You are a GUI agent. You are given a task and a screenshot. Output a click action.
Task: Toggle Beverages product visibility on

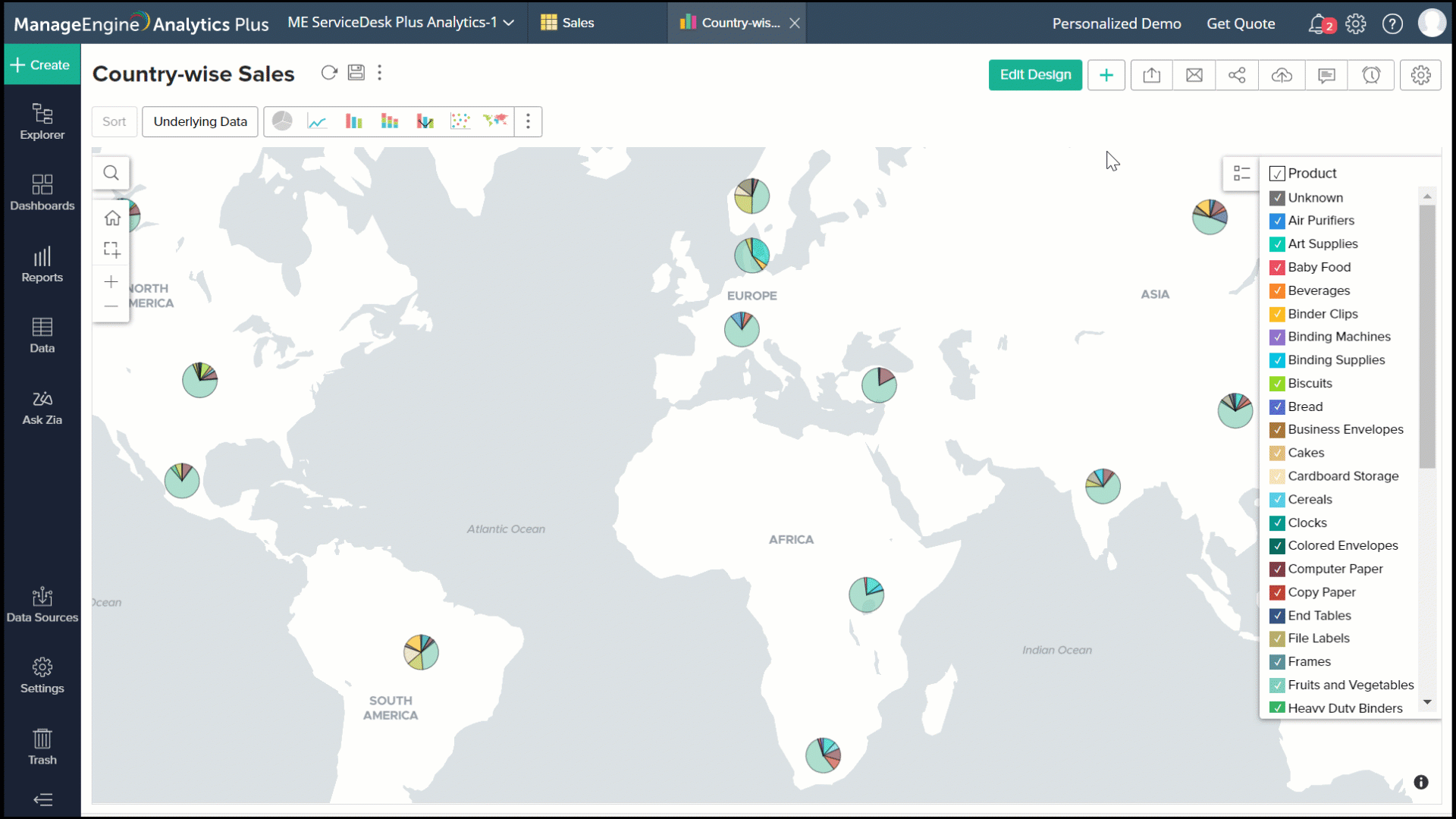[x=1277, y=290]
